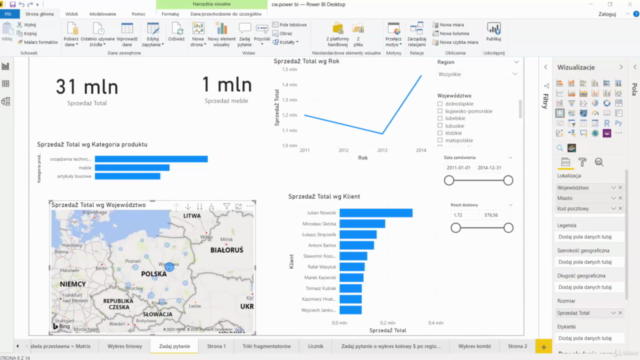Create Nowa miara
Screen dimensions: 640x360
[x=448, y=25]
